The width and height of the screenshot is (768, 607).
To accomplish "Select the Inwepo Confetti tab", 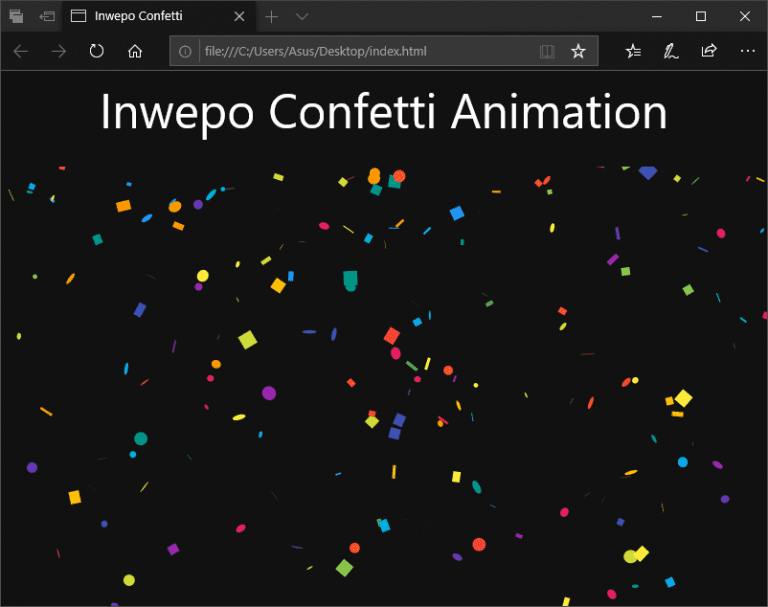I will (x=158, y=16).
